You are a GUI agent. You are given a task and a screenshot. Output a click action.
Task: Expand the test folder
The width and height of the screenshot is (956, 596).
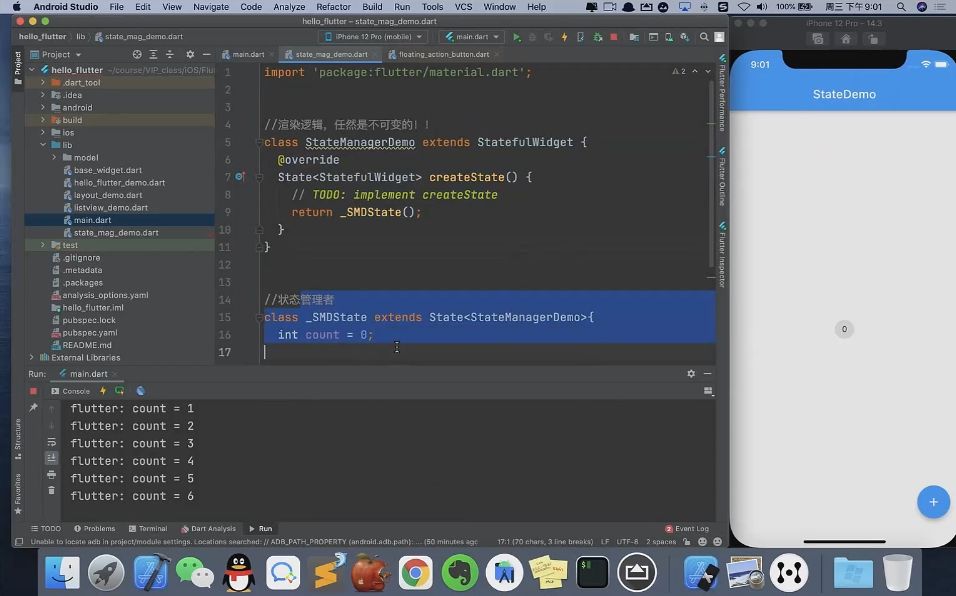(x=43, y=245)
